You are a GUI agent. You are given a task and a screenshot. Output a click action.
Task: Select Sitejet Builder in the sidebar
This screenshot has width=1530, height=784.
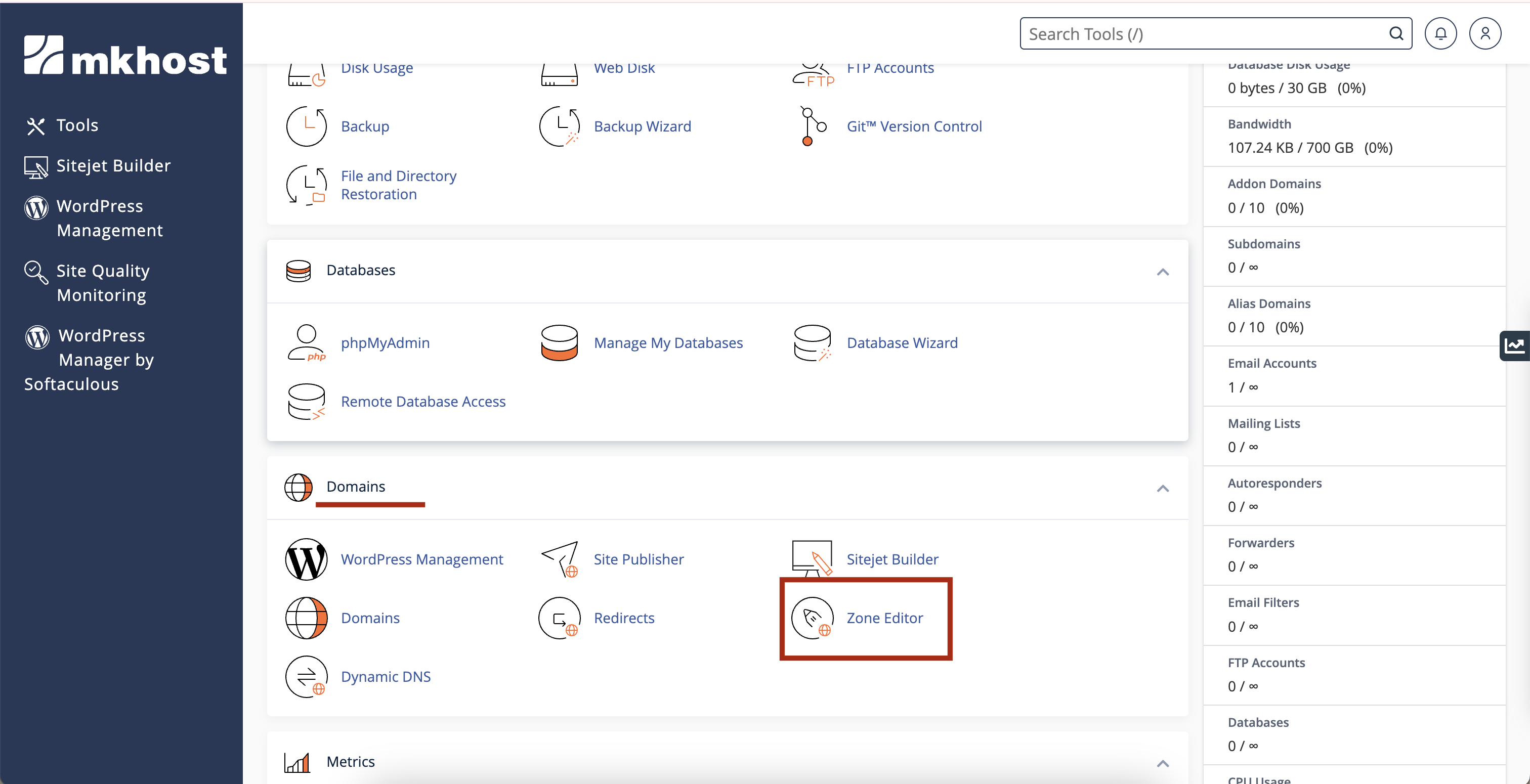(113, 166)
